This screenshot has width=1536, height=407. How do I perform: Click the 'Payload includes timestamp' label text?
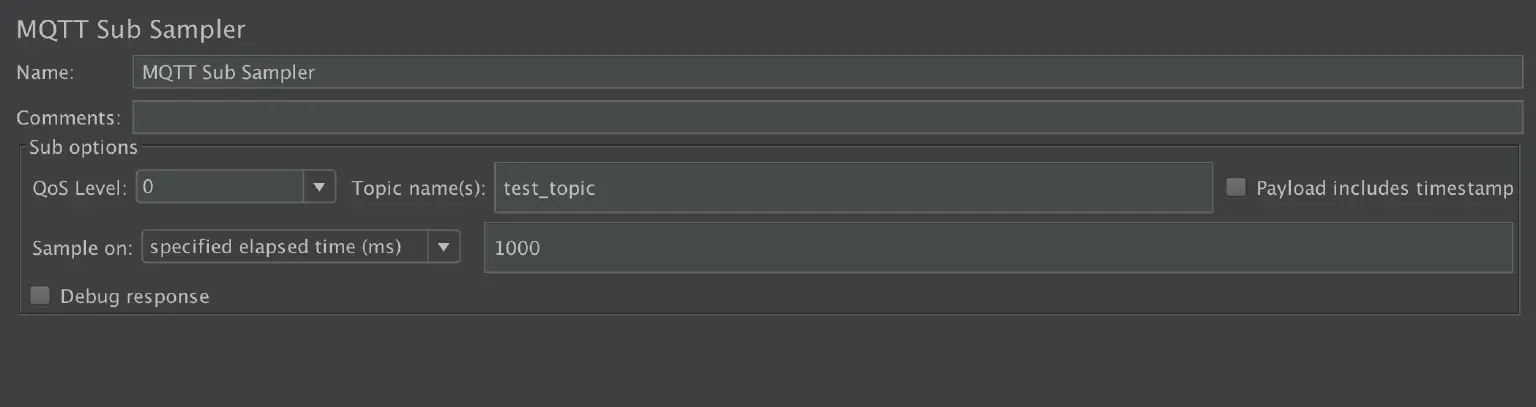coord(1384,188)
